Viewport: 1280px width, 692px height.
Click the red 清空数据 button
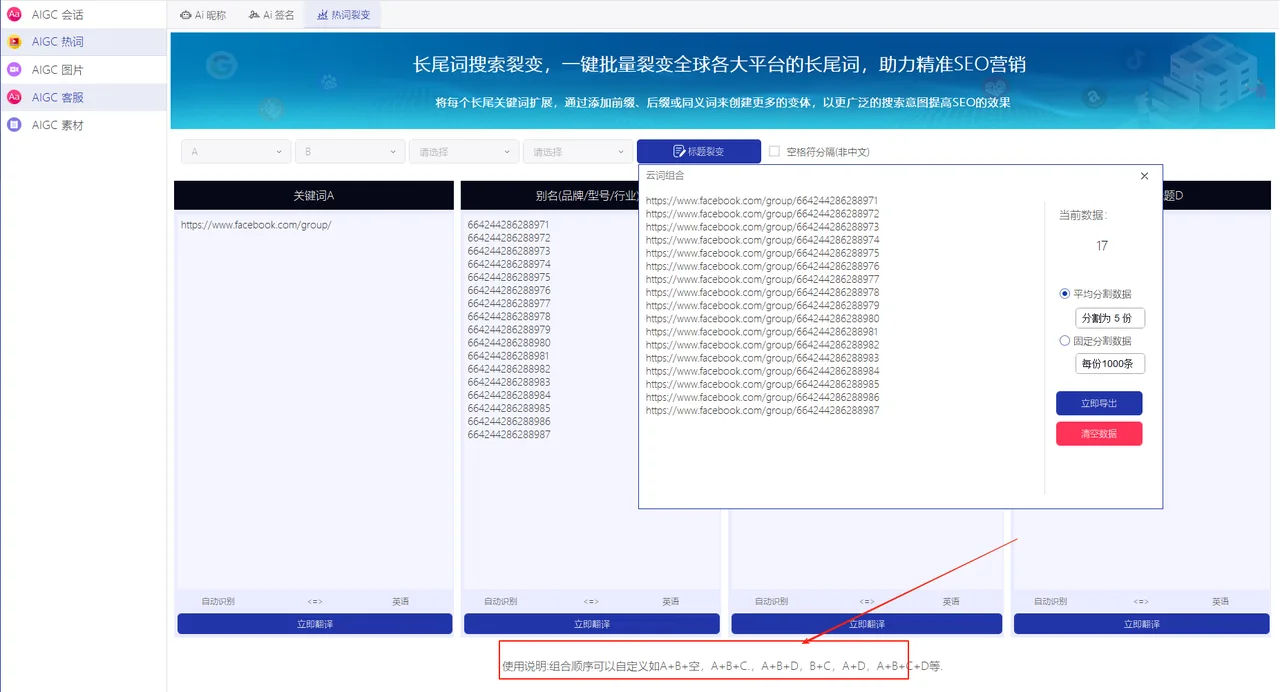pyautogui.click(x=1098, y=434)
